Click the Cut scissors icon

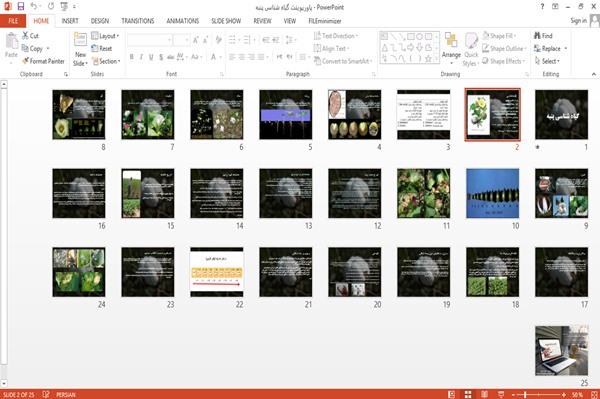point(26,36)
